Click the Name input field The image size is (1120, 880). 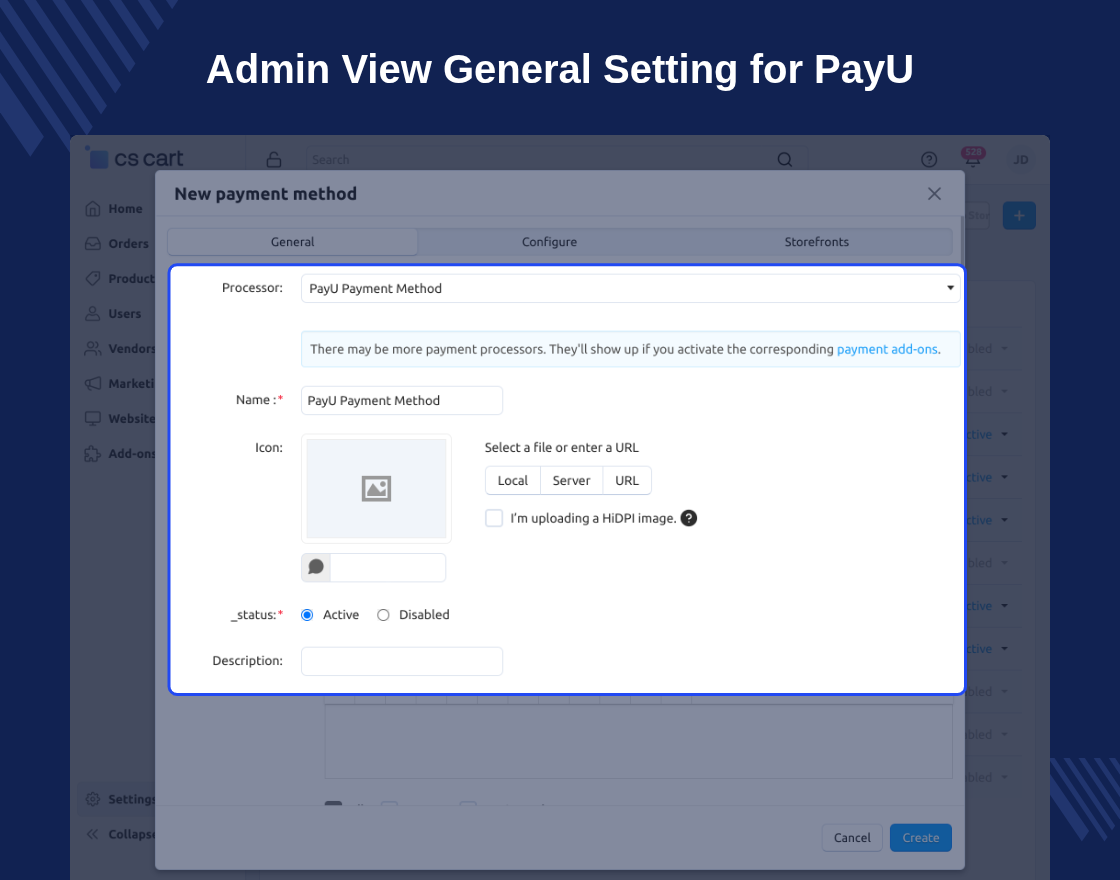pos(401,401)
